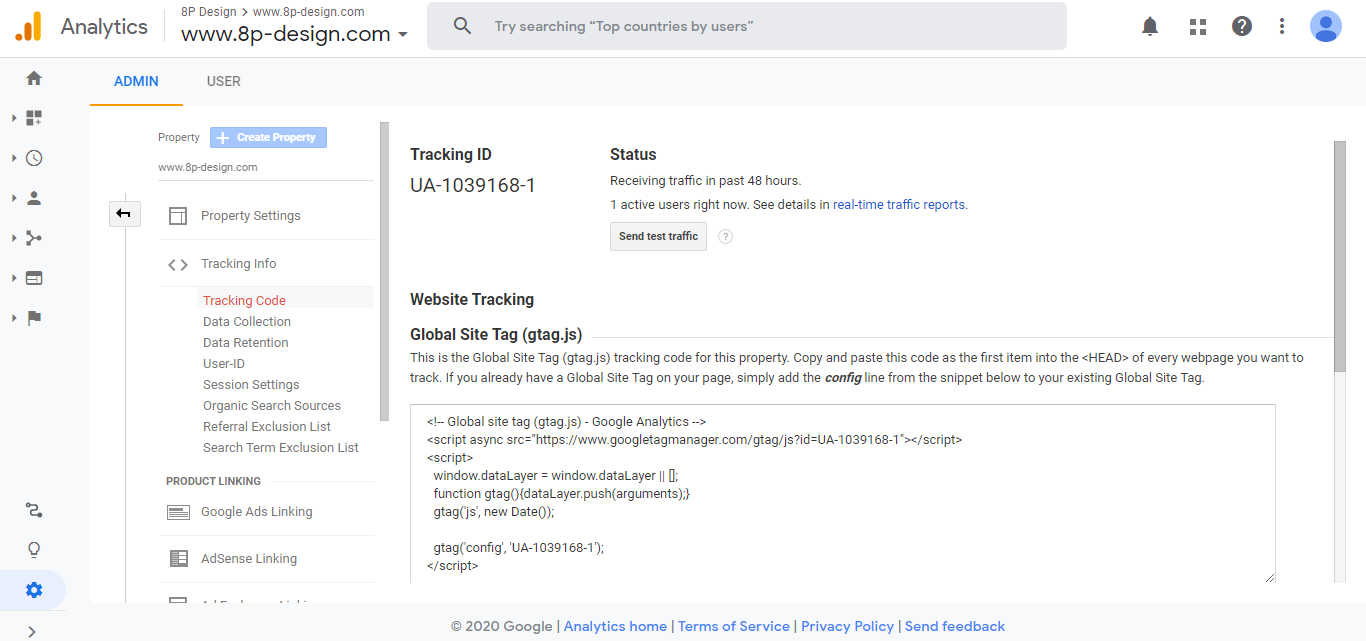Image resolution: width=1366 pixels, height=641 pixels.
Task: Click the "Global Site Tag (gtag.js)" heading
Action: click(x=496, y=336)
